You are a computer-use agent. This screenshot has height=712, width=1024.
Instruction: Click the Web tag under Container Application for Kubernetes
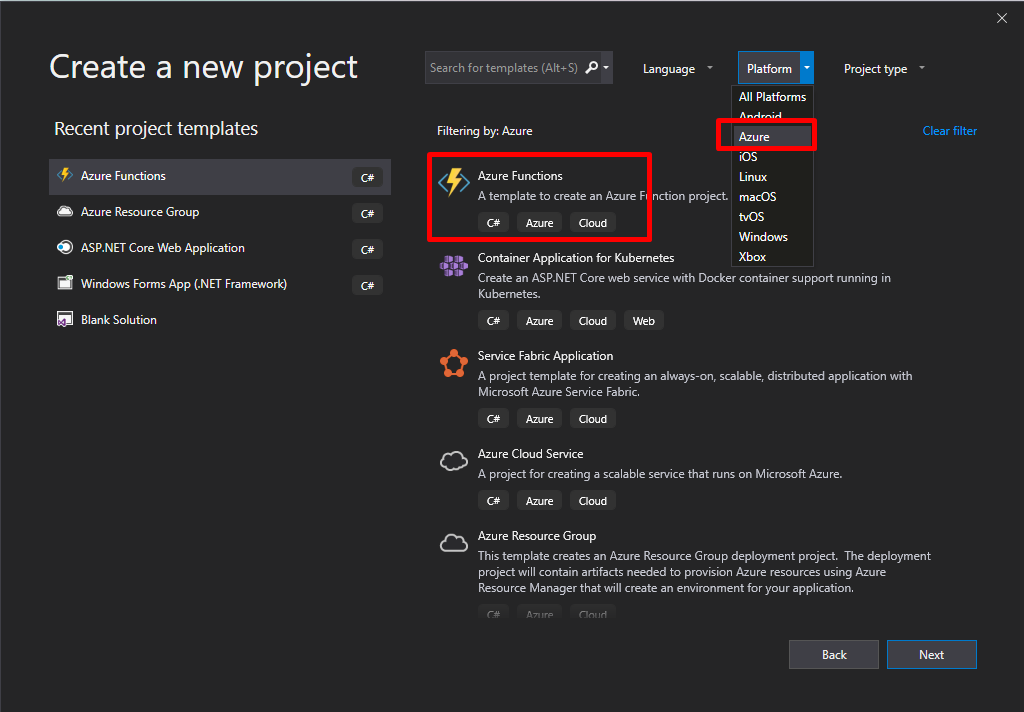pos(643,321)
